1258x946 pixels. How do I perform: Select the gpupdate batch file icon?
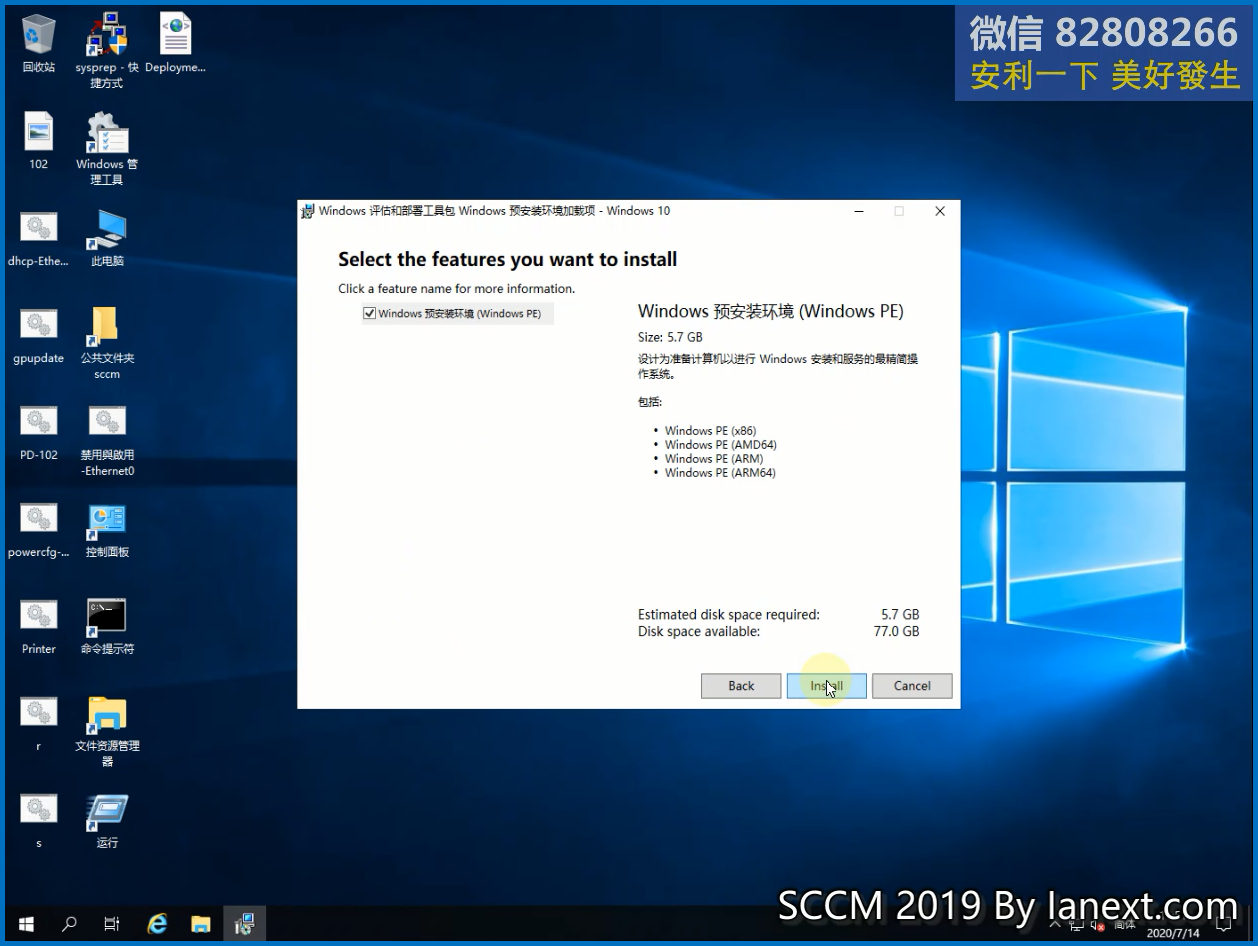[x=38, y=335]
